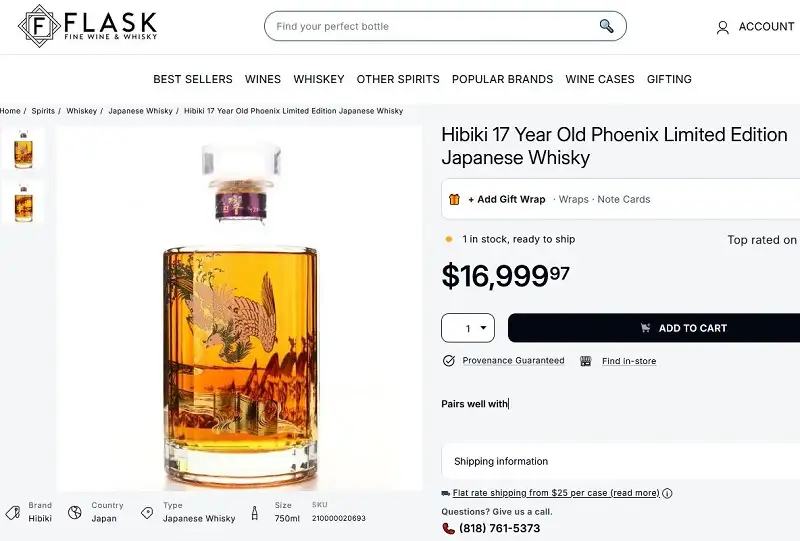Expand Add Gift Wrap options

tap(506, 199)
